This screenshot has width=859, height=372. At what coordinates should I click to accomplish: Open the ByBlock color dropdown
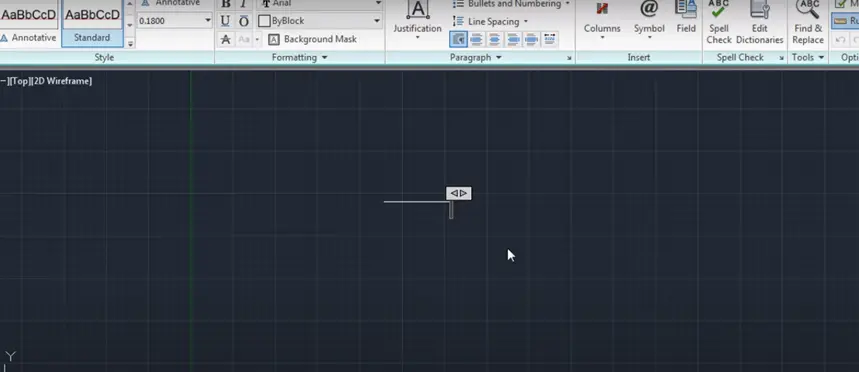[319, 21]
